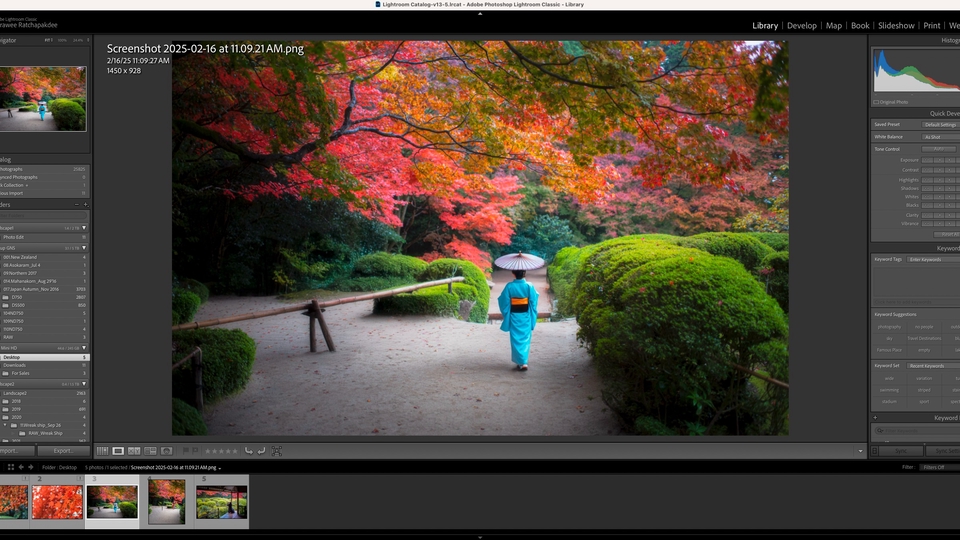Screen dimensions: 960x540
Task: Switch to the Slideshow module
Action: point(896,26)
